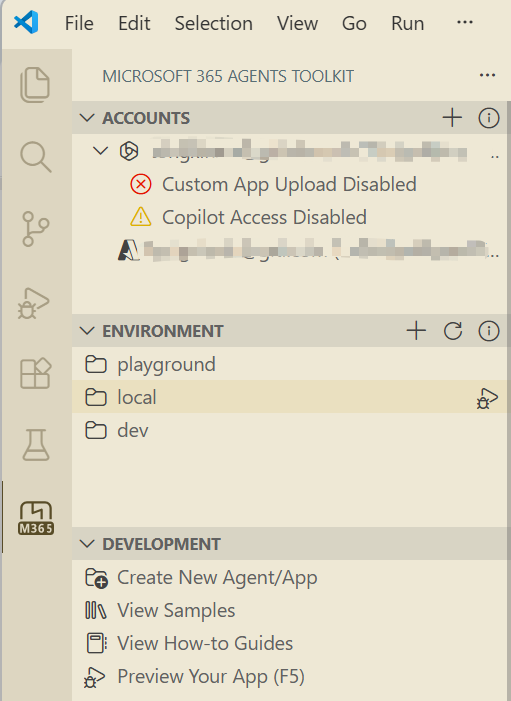Click the debug icon on local row
The height and width of the screenshot is (701, 511).
487,398
